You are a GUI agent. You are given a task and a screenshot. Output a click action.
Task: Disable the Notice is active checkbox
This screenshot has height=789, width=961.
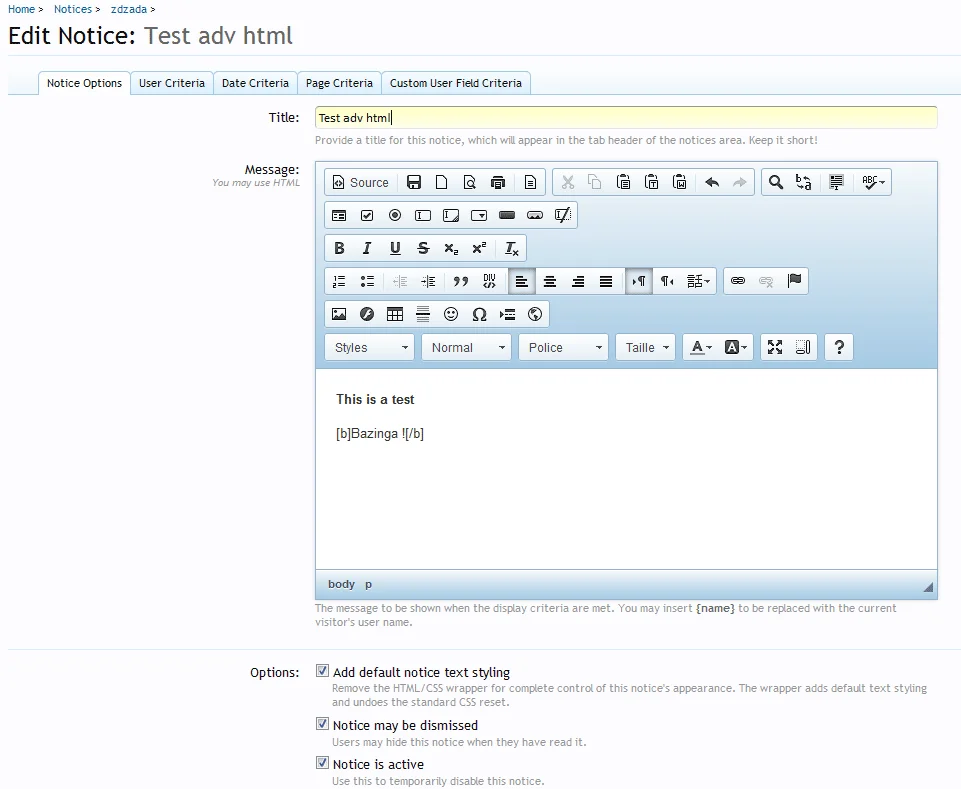click(322, 763)
